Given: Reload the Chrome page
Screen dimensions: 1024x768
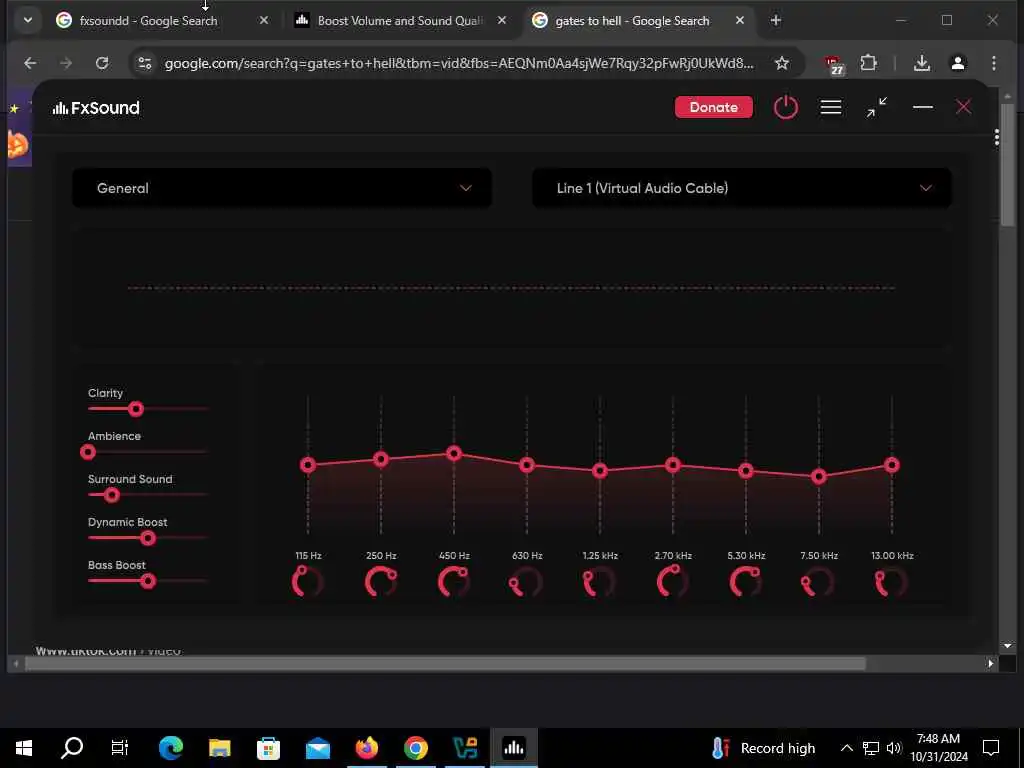Looking at the screenshot, I should (102, 63).
